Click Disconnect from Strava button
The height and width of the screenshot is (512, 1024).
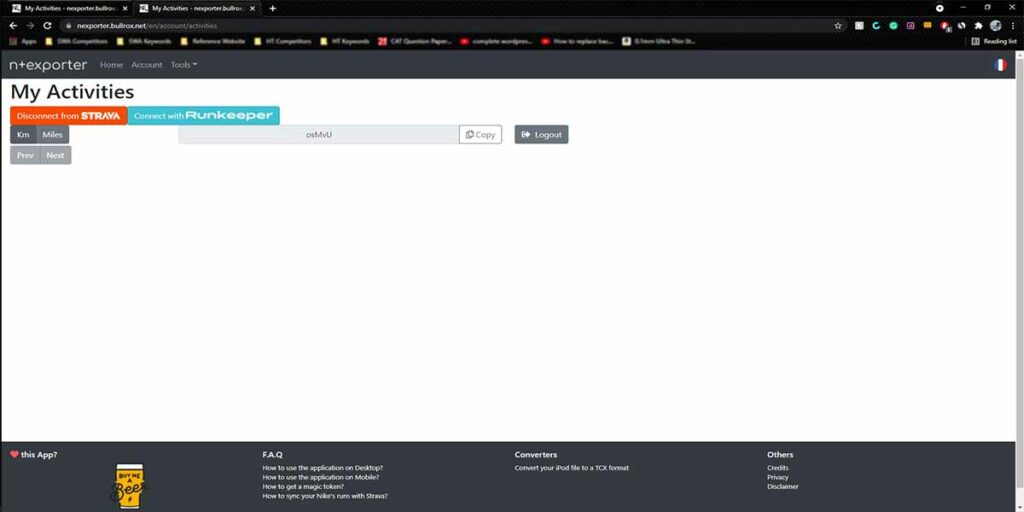[68, 116]
